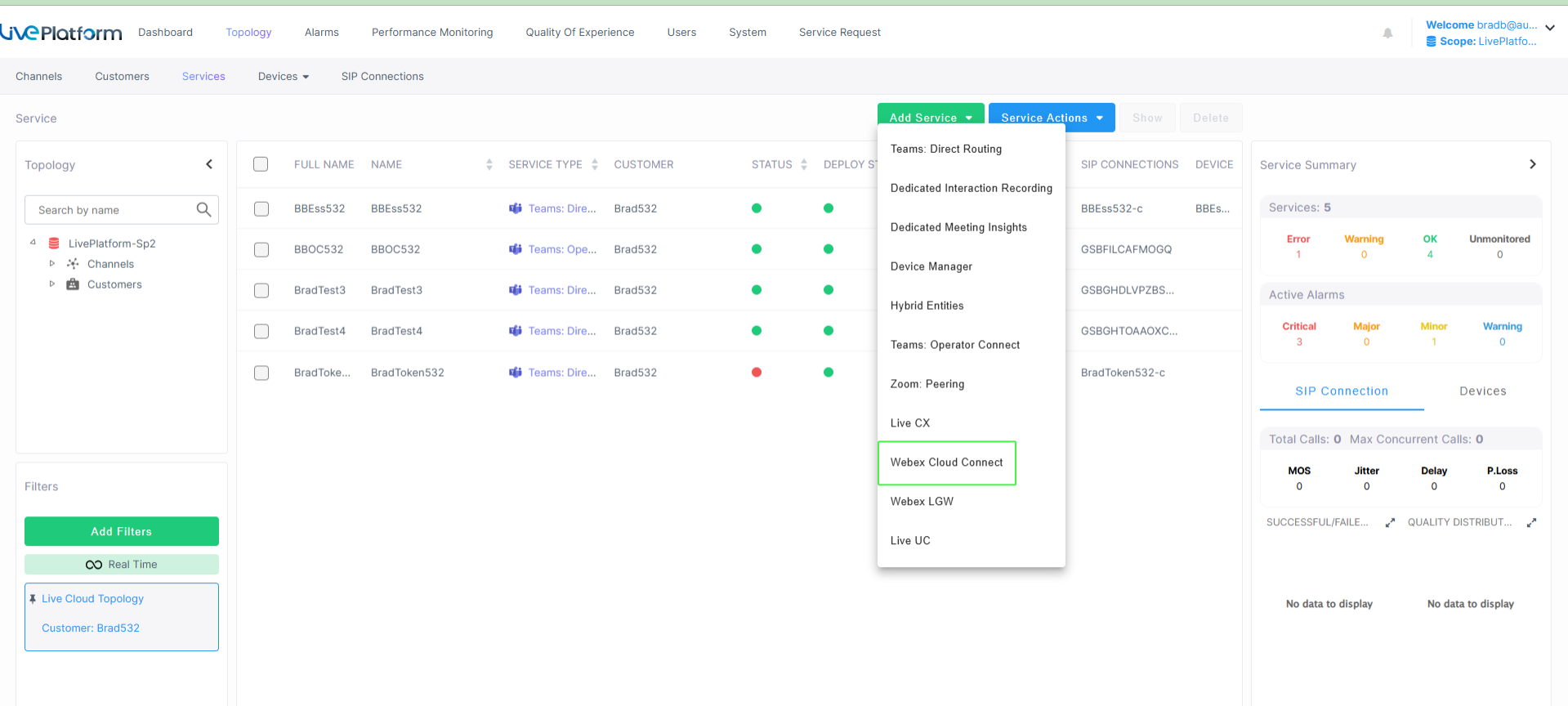Click Teams icon in BradToken532 row

tap(516, 373)
